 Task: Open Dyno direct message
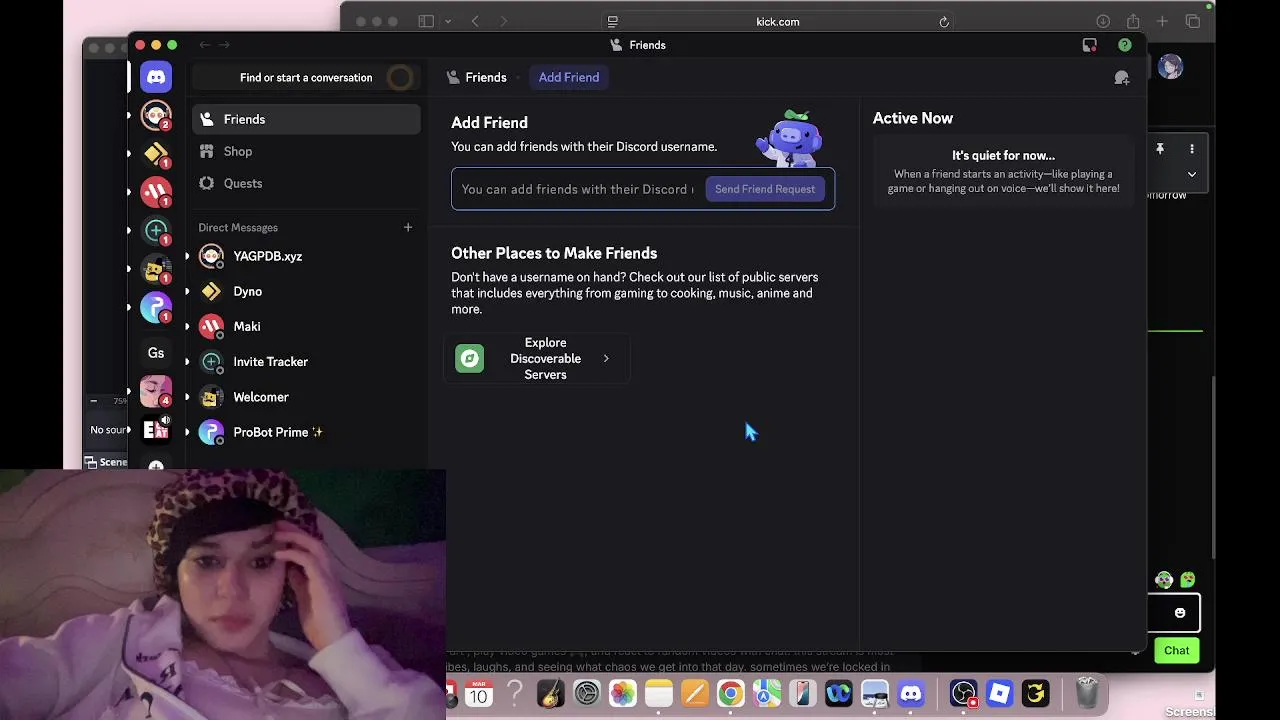306,291
